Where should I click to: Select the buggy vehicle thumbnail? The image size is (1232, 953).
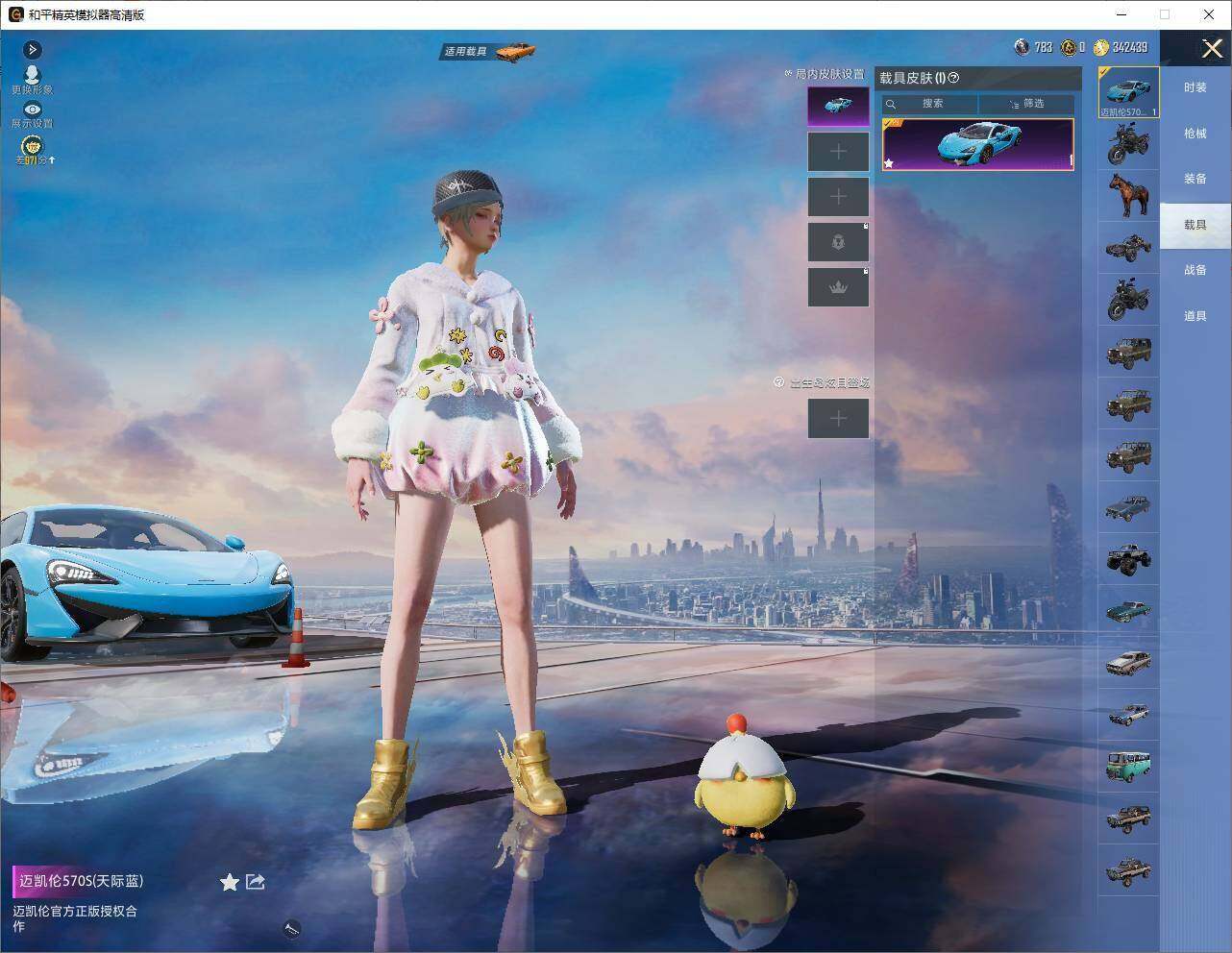[x=1128, y=248]
